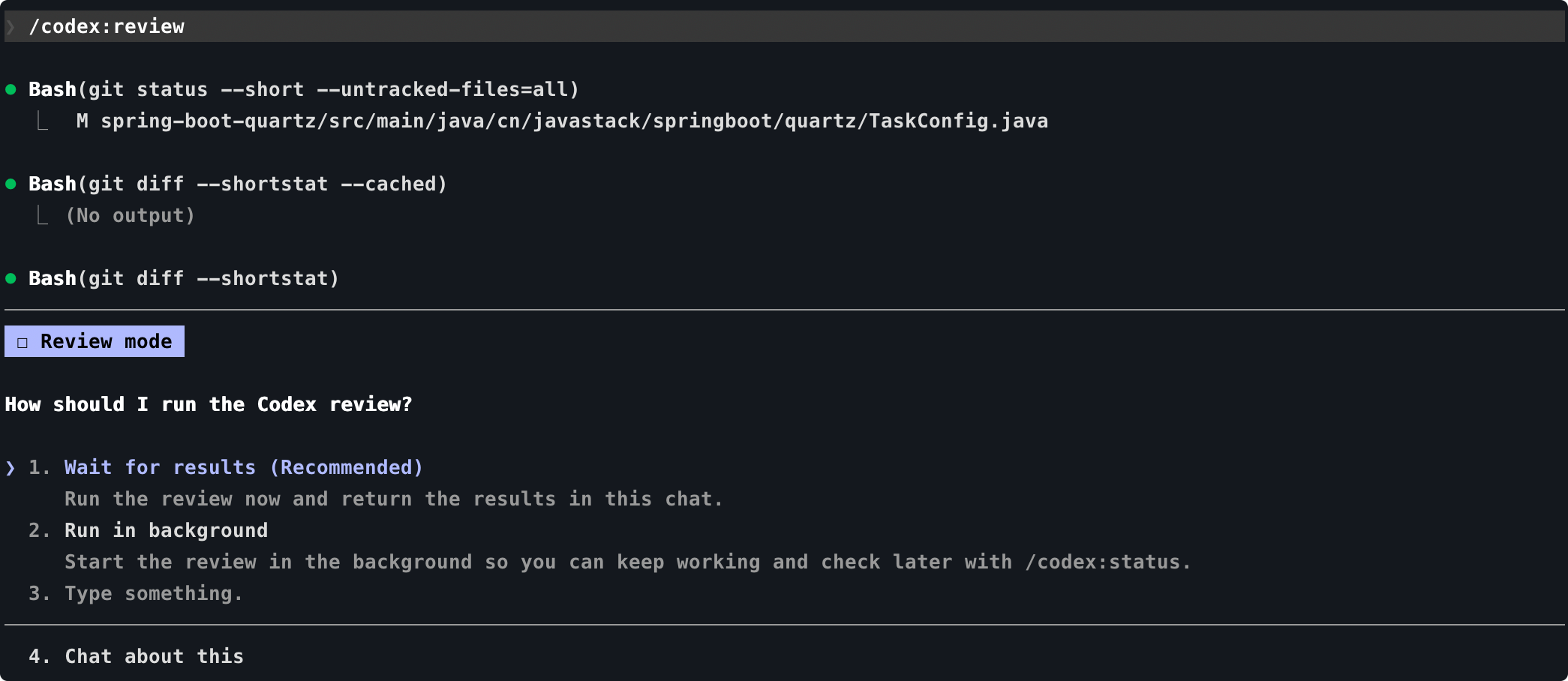
Task: Click the /codex:review command input line
Action: coord(107,27)
